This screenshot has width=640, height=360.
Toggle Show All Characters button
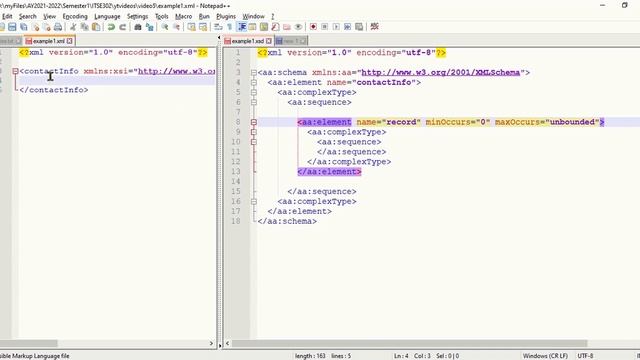(x=230, y=27)
